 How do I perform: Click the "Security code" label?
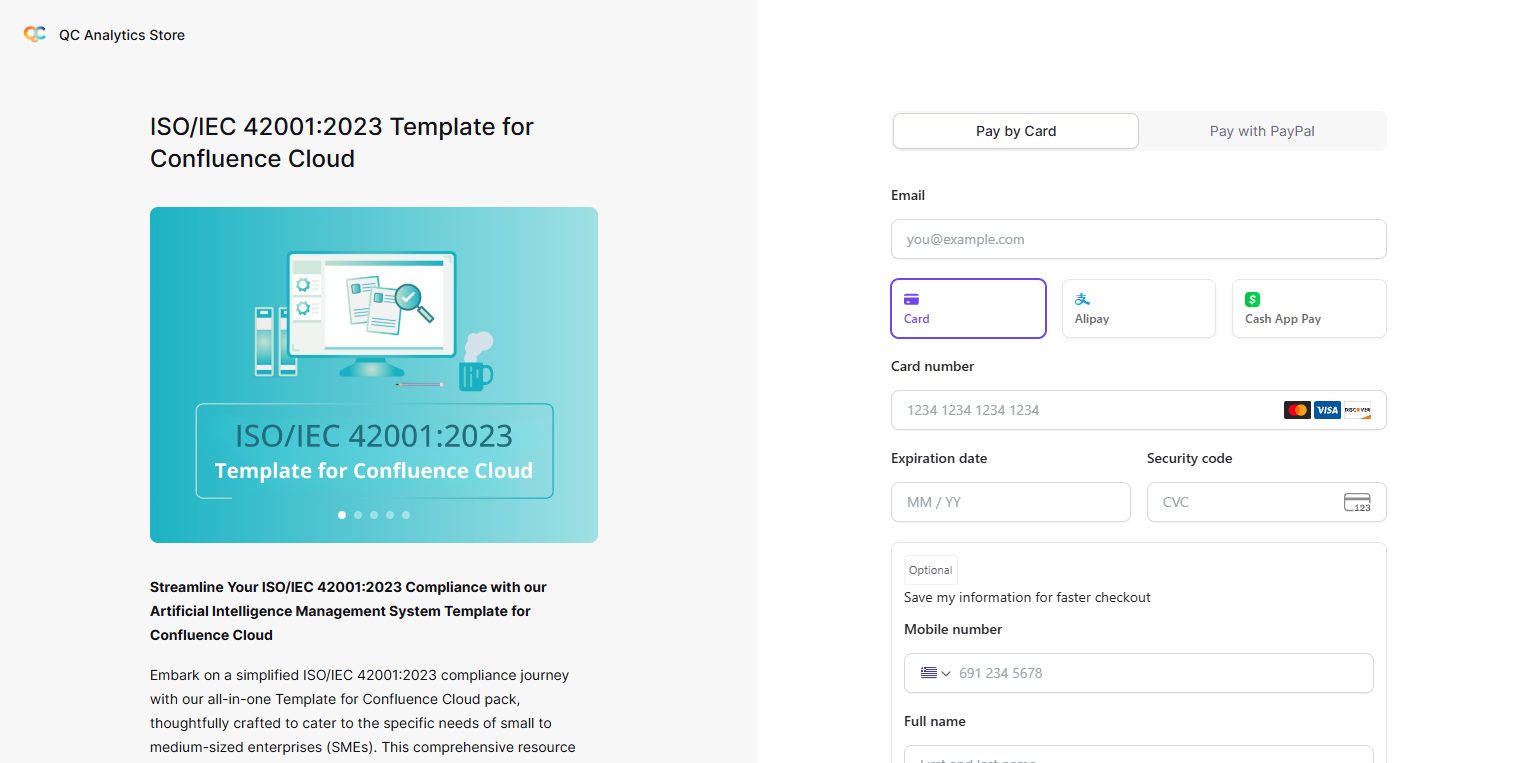point(1189,458)
